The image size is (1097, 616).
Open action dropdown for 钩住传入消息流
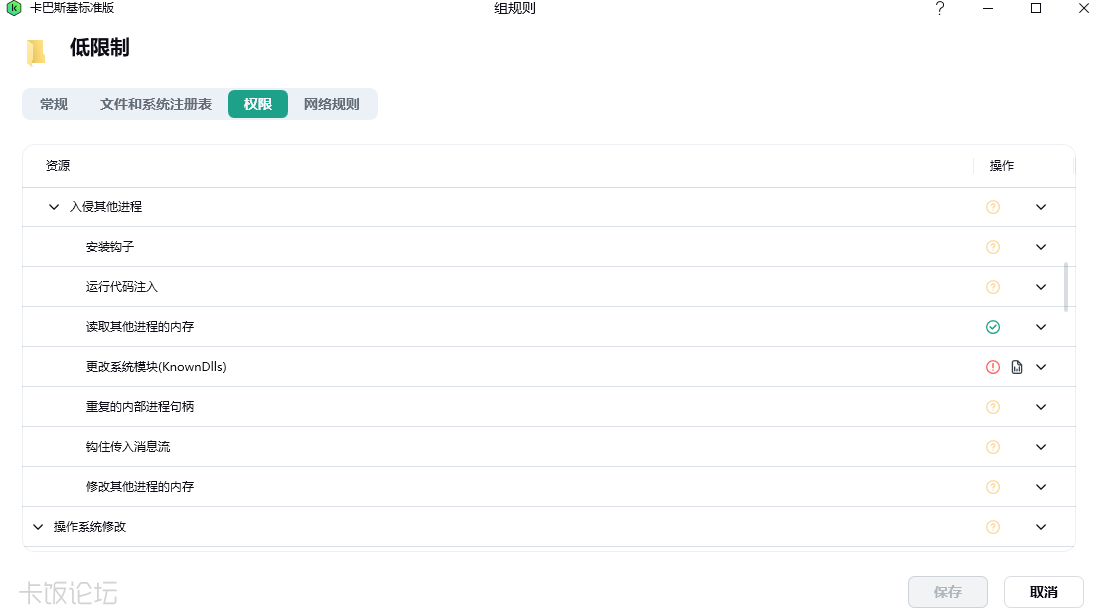tap(1041, 447)
